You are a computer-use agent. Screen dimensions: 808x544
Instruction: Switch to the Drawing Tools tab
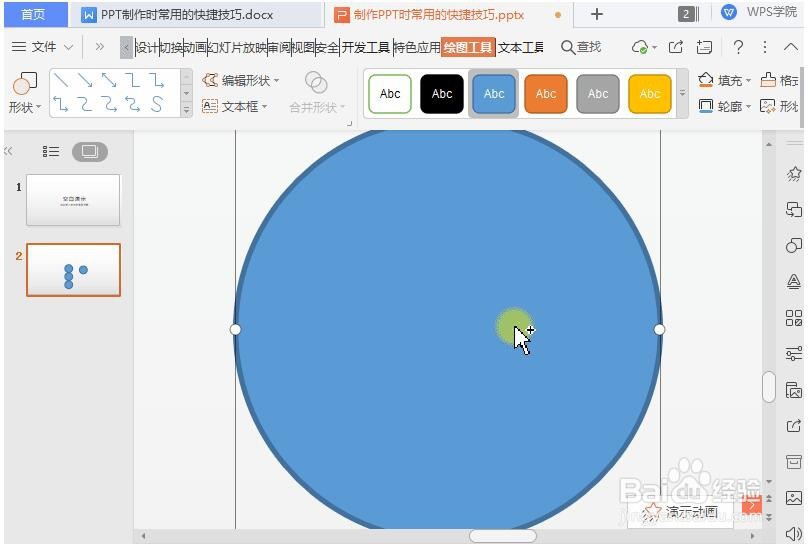[x=468, y=47]
